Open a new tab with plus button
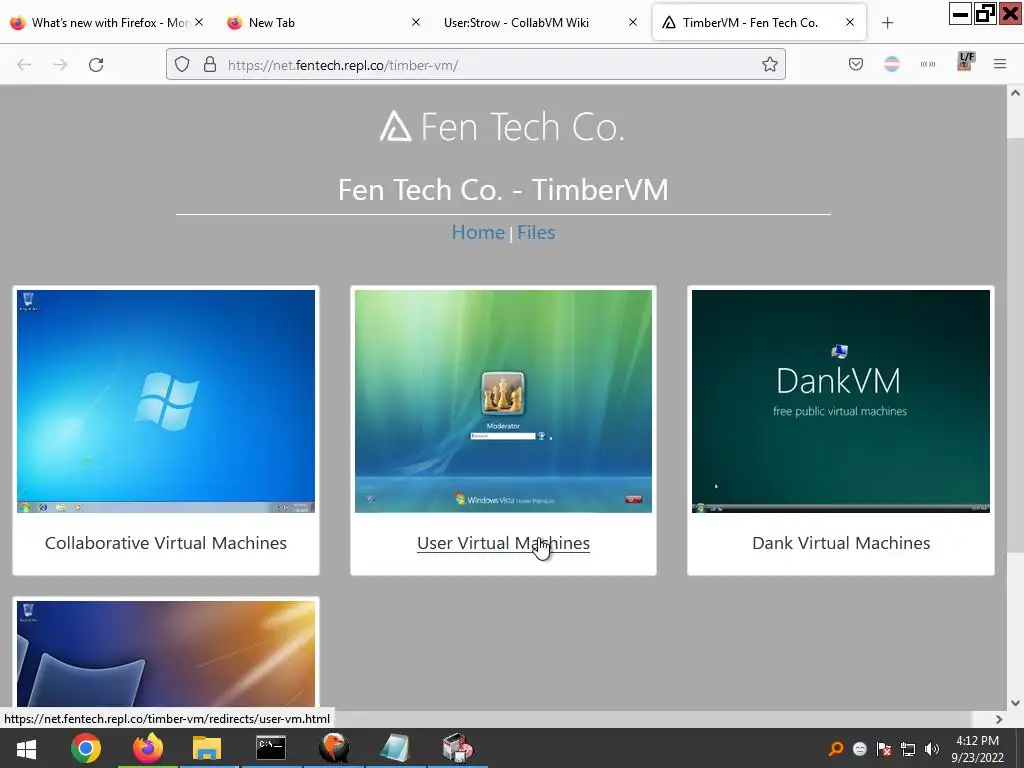Viewport: 1024px width, 768px height. tap(887, 23)
